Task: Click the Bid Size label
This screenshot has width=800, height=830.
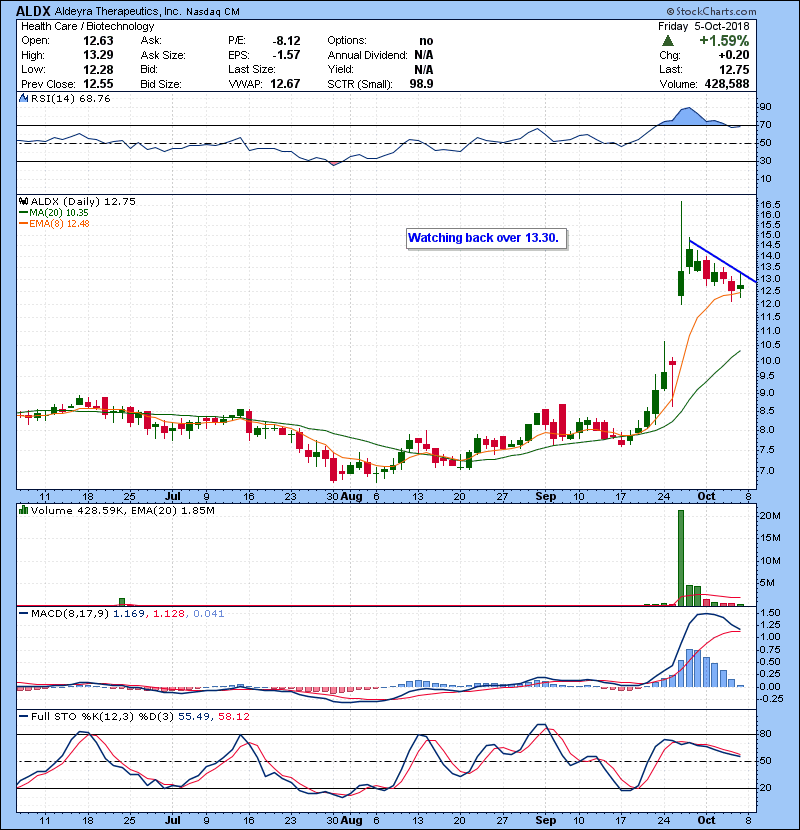Action: (x=161, y=84)
